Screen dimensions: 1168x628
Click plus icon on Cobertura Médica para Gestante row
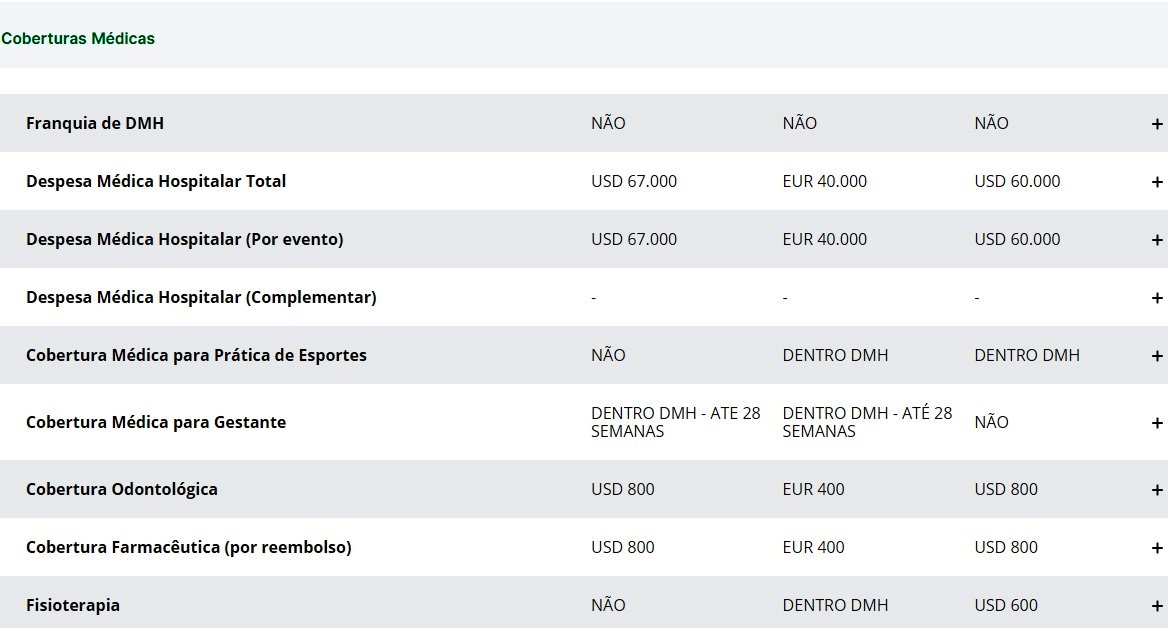[1157, 423]
